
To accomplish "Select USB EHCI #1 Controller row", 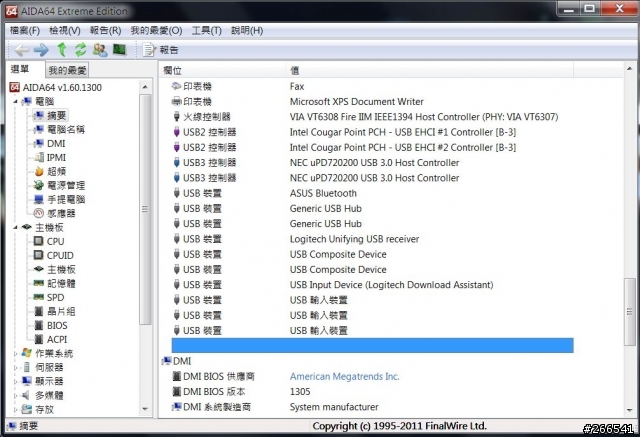I will 372,132.
